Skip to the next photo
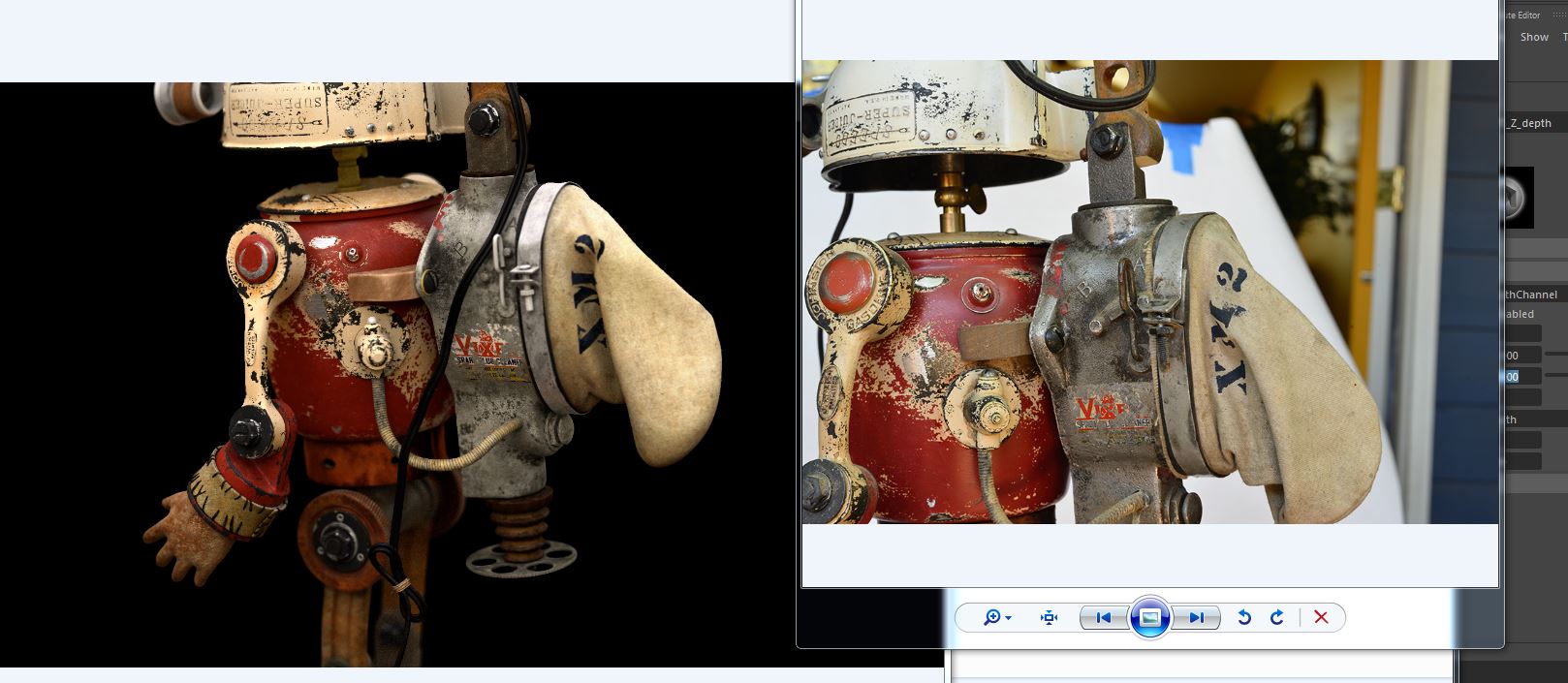The image size is (1568, 683). click(x=1196, y=617)
